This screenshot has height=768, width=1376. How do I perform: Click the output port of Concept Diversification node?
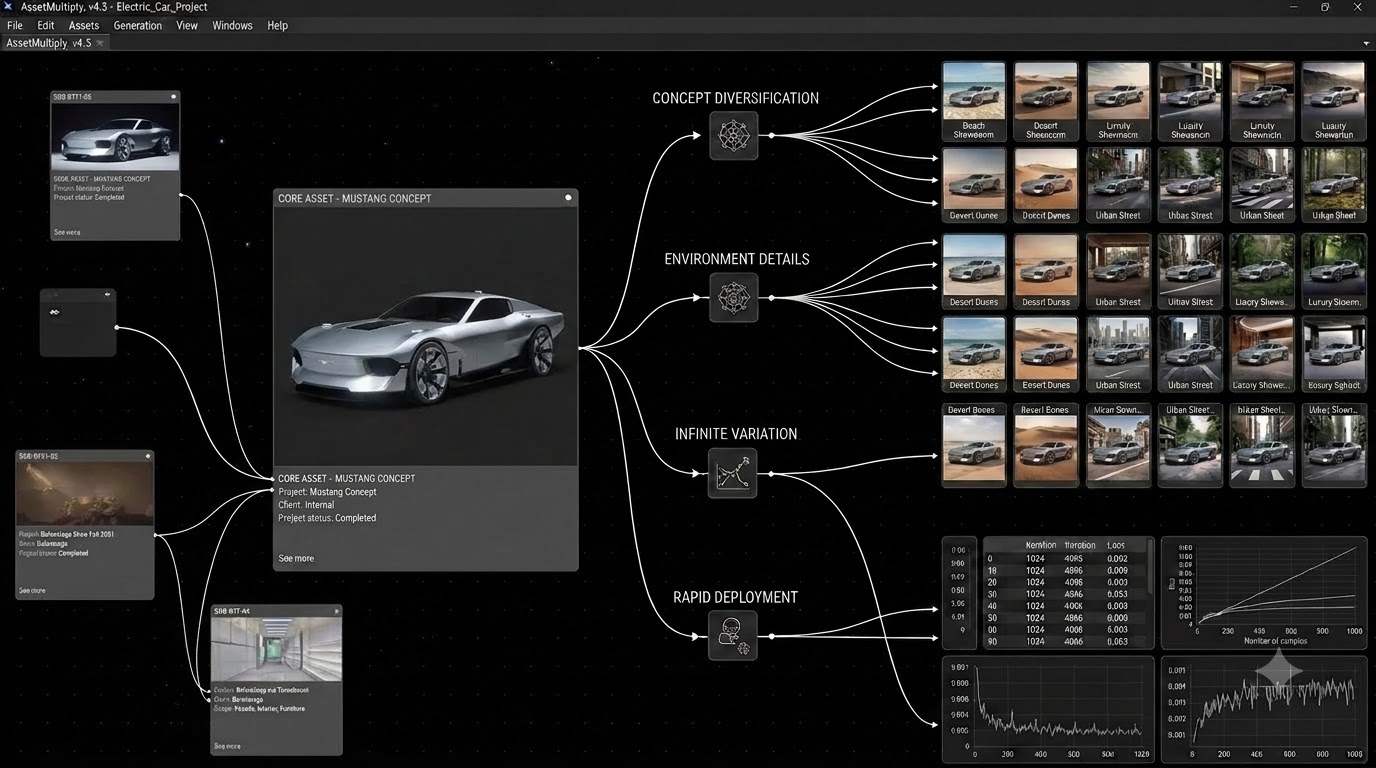pos(771,135)
